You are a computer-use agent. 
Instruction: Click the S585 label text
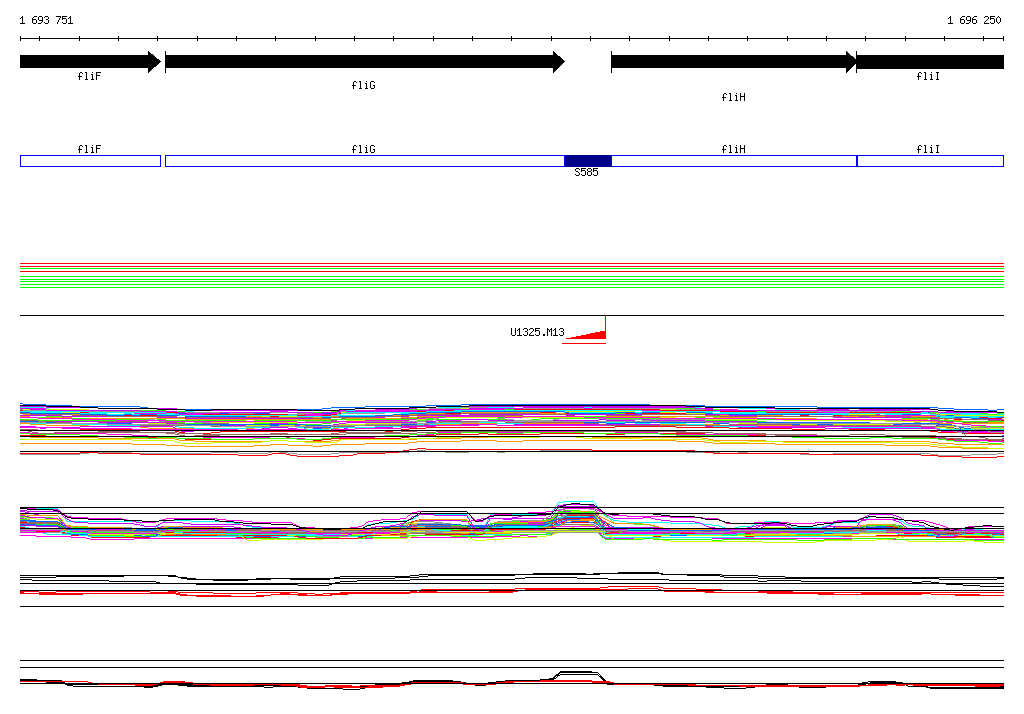[x=586, y=172]
